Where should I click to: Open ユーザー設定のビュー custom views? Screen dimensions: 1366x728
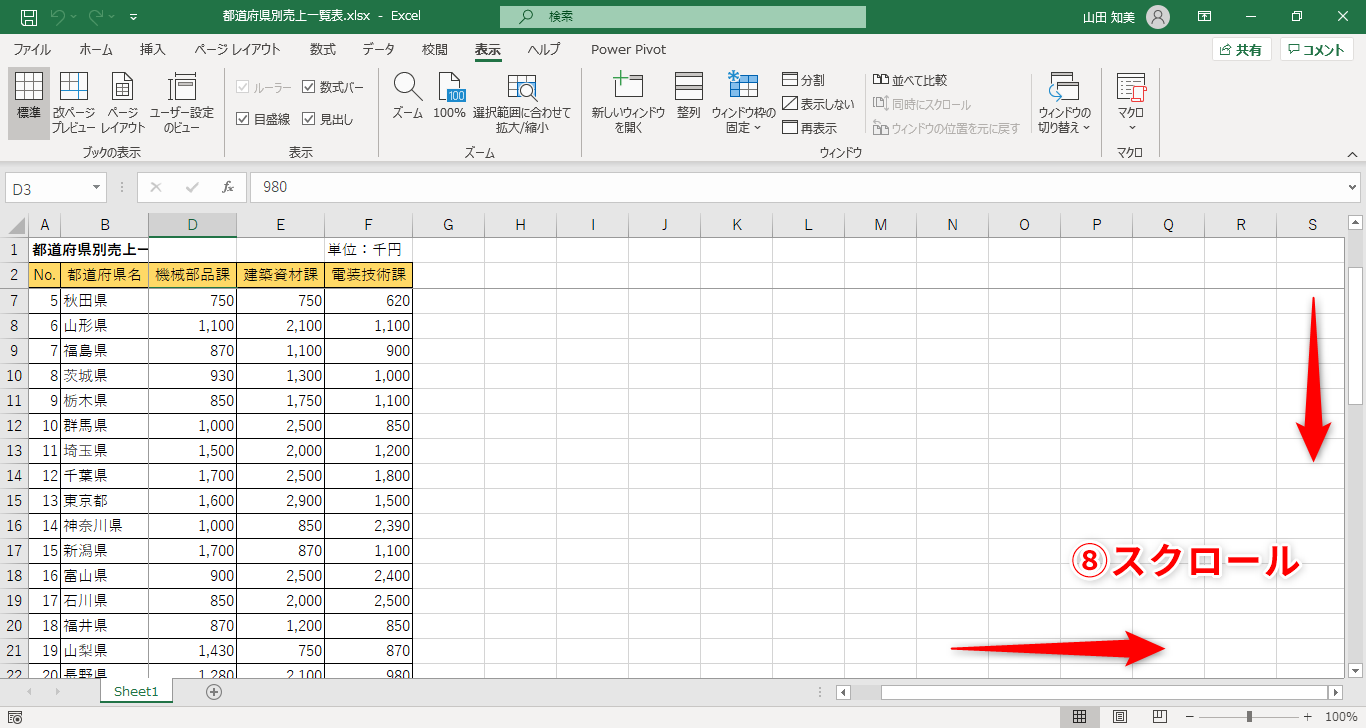182,103
